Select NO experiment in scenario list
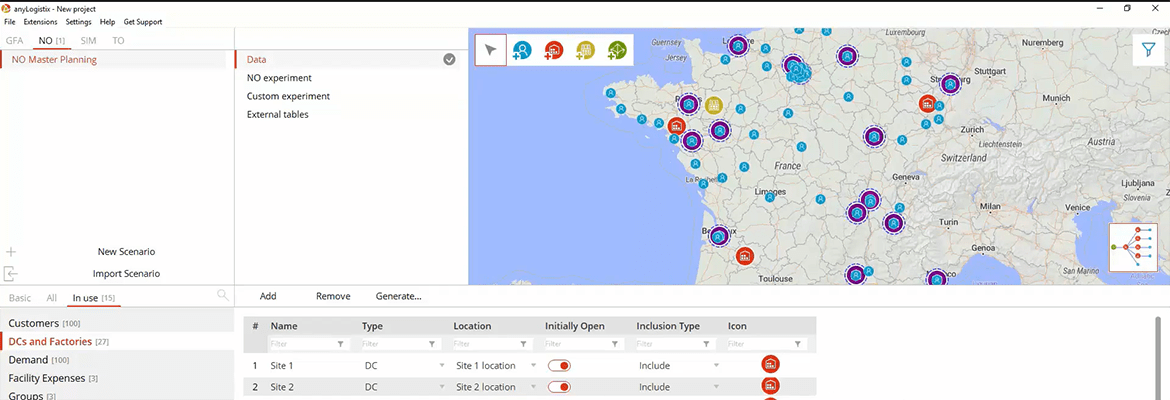 [279, 78]
